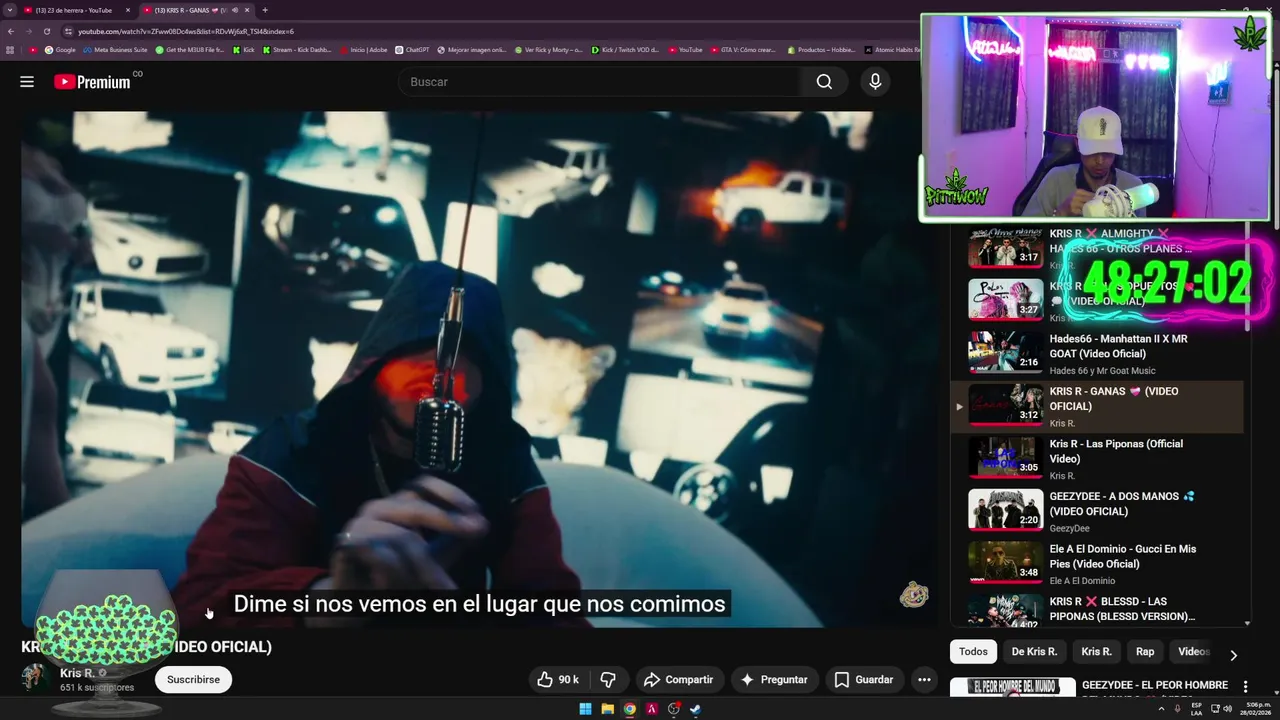Image resolution: width=1280 pixels, height=720 pixels.
Task: Open the browser apps grid icon
Action: [x=10, y=50]
